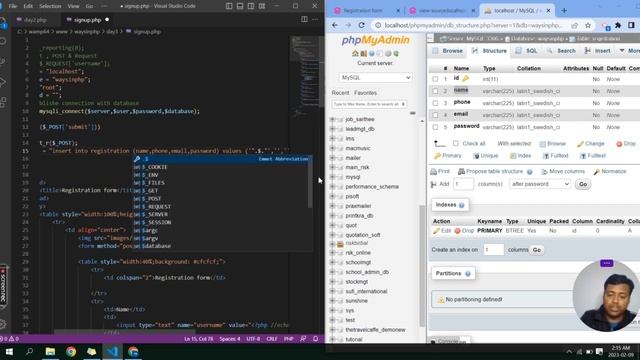640x360 pixels.
Task: Tick the Check all checkbox
Action: pos(456,143)
